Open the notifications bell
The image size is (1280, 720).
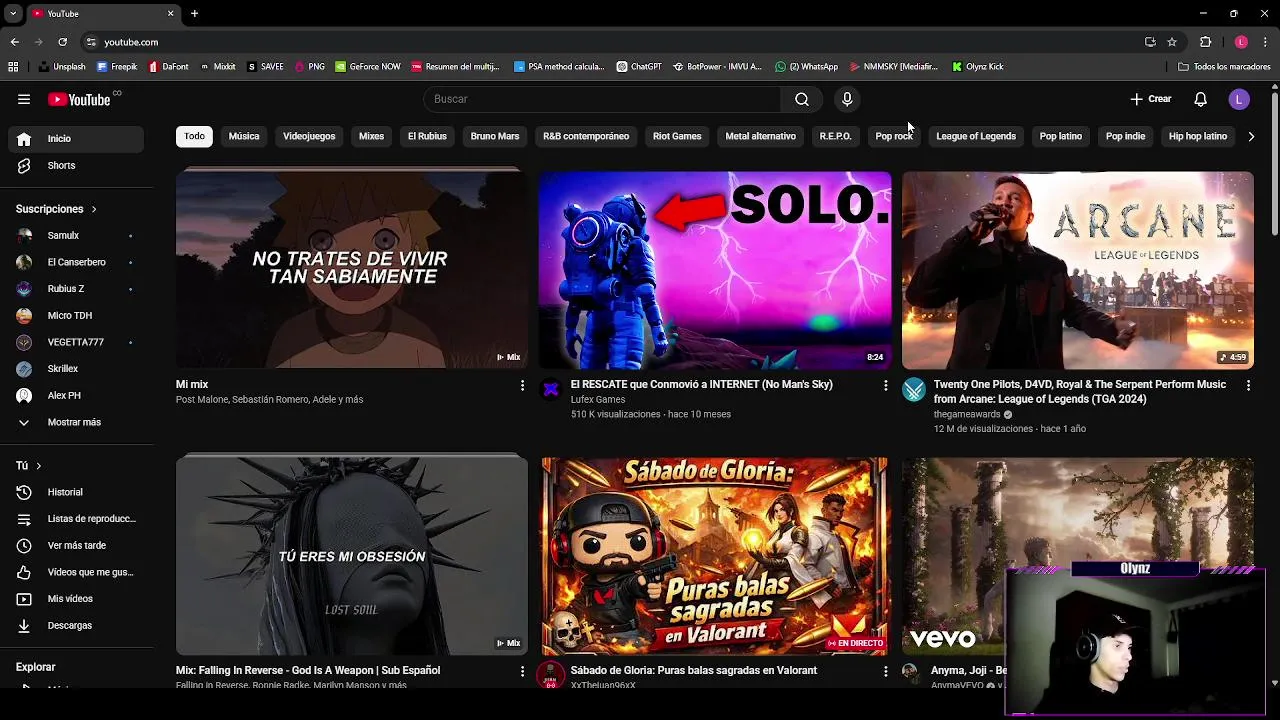click(1201, 99)
